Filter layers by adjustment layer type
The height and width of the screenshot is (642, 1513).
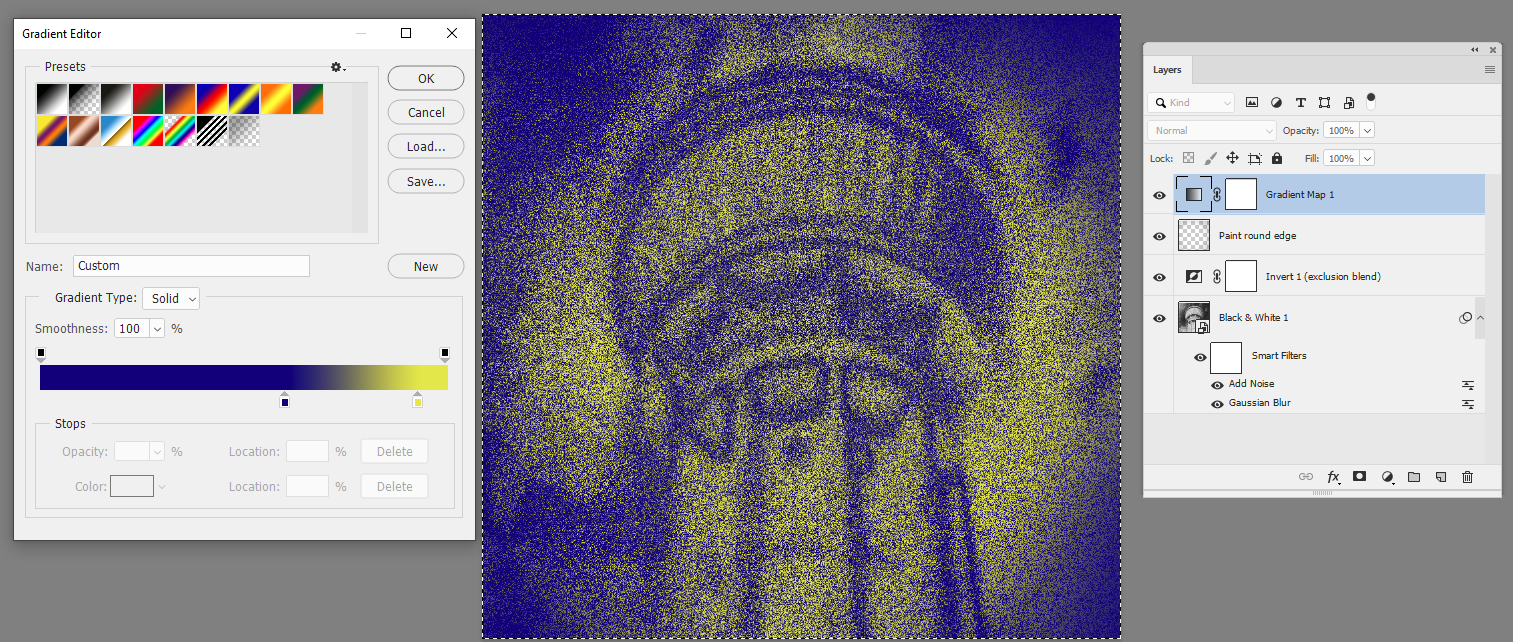tap(1276, 101)
